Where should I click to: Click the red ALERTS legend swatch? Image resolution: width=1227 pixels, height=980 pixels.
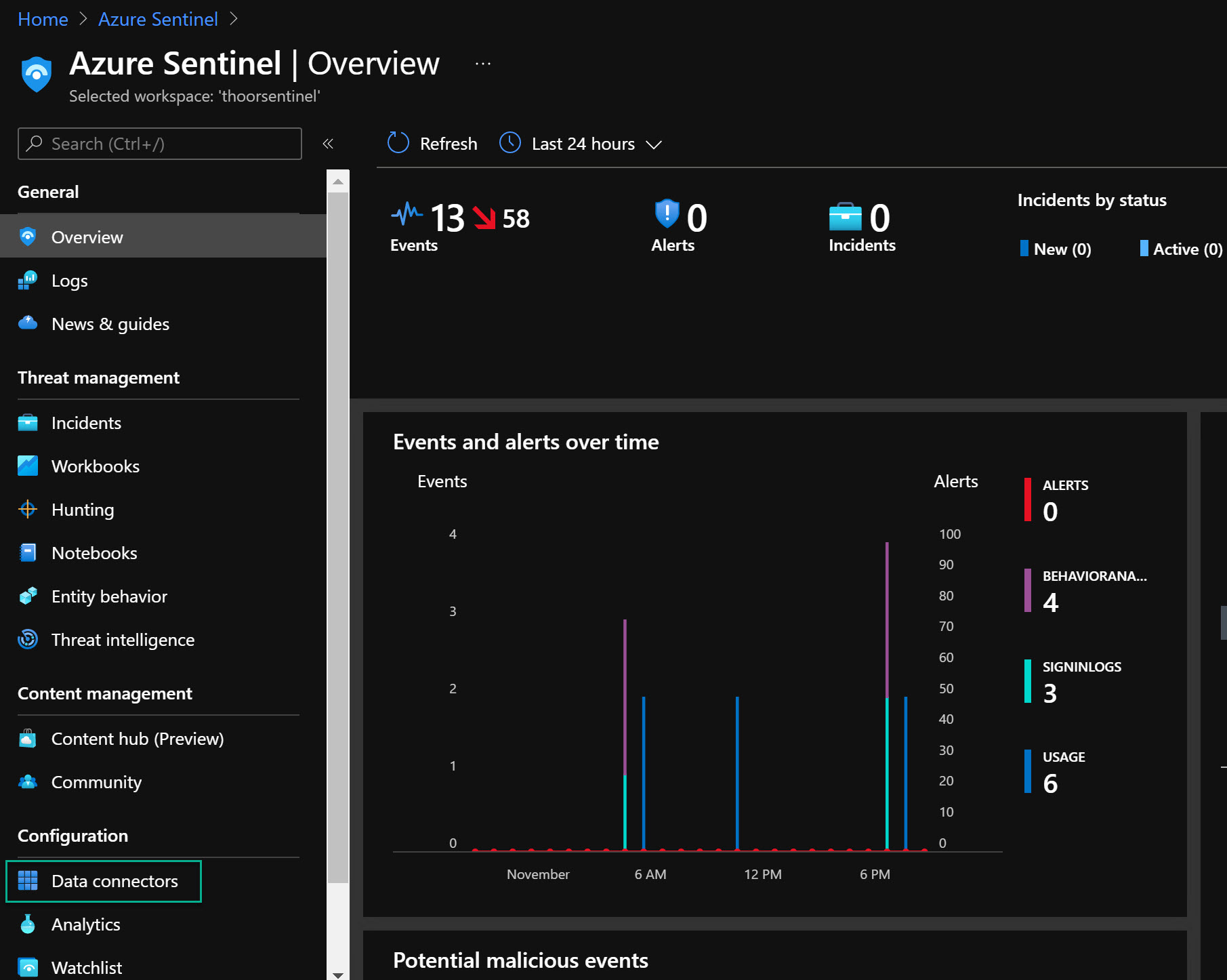point(1028,499)
